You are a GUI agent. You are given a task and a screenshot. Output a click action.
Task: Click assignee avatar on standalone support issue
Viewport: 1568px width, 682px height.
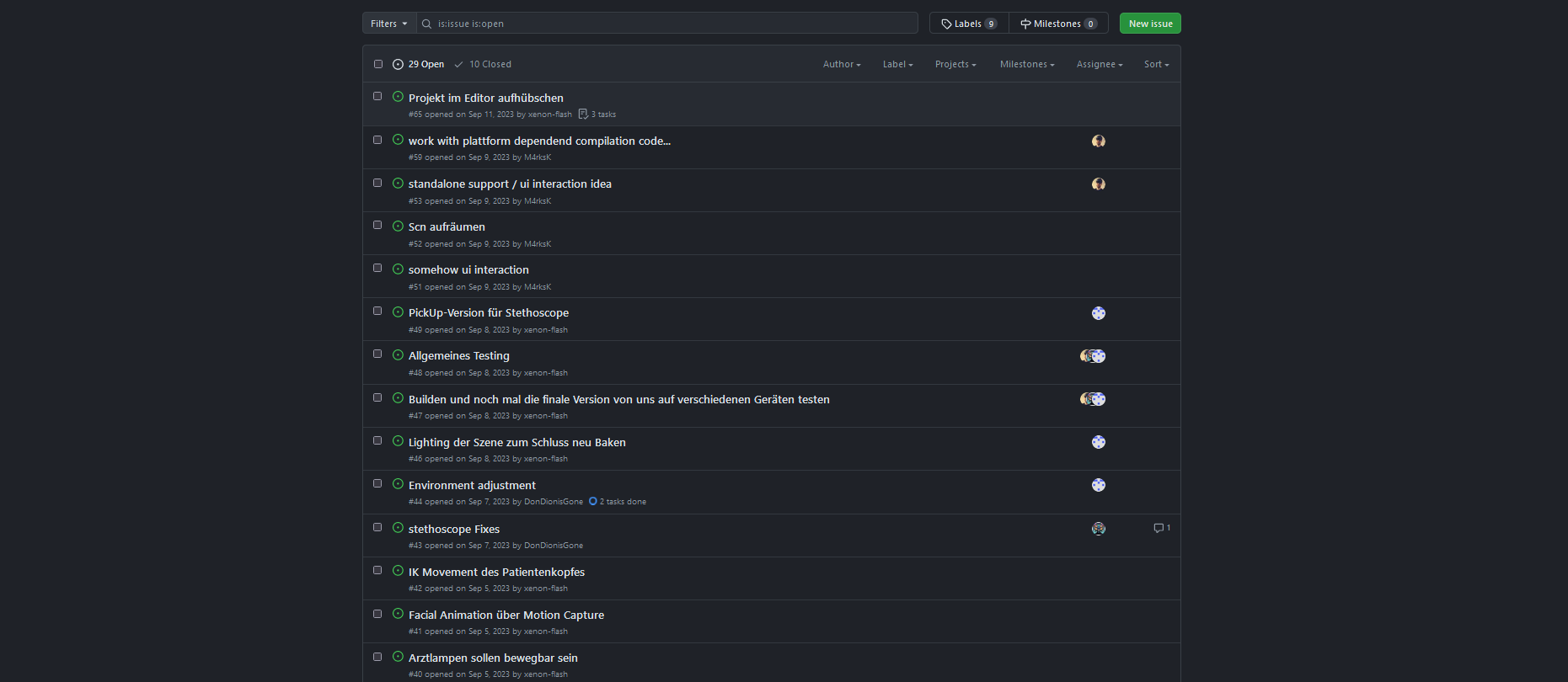coord(1098,184)
